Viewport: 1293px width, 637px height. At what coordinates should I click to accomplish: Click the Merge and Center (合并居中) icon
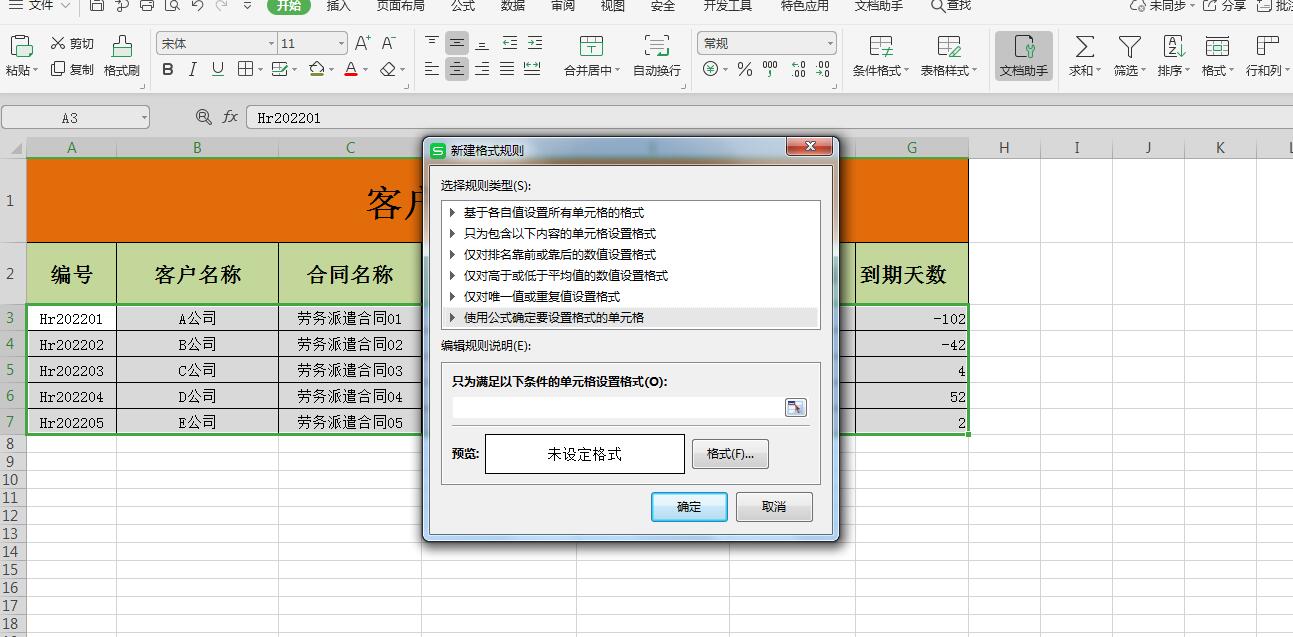click(591, 45)
